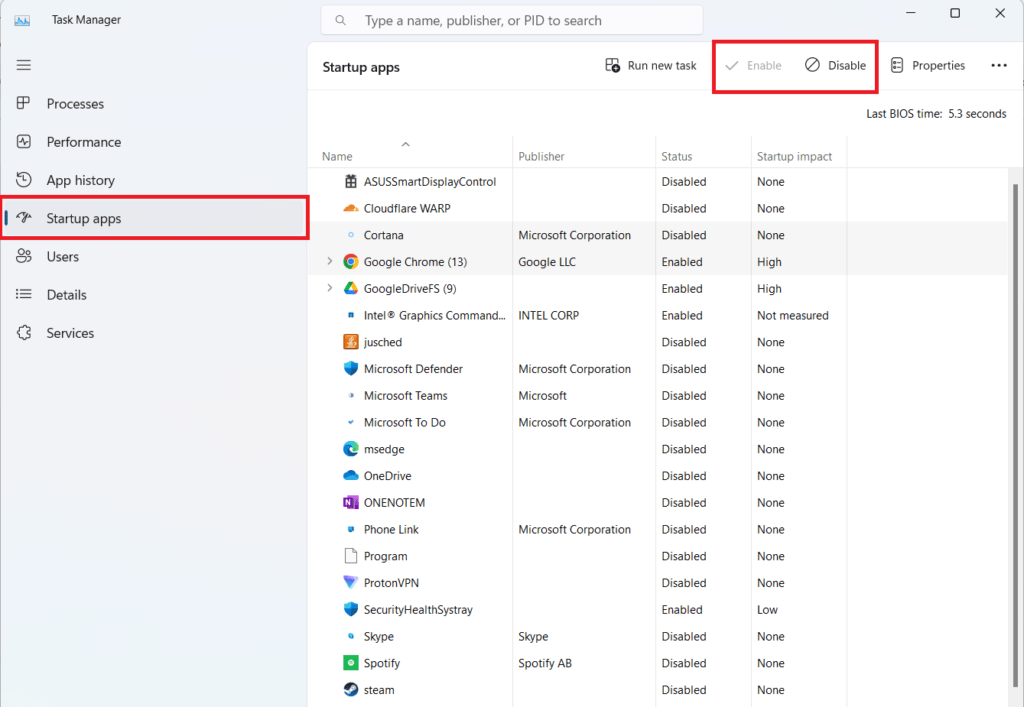
Task: Click Run new task
Action: coord(652,65)
